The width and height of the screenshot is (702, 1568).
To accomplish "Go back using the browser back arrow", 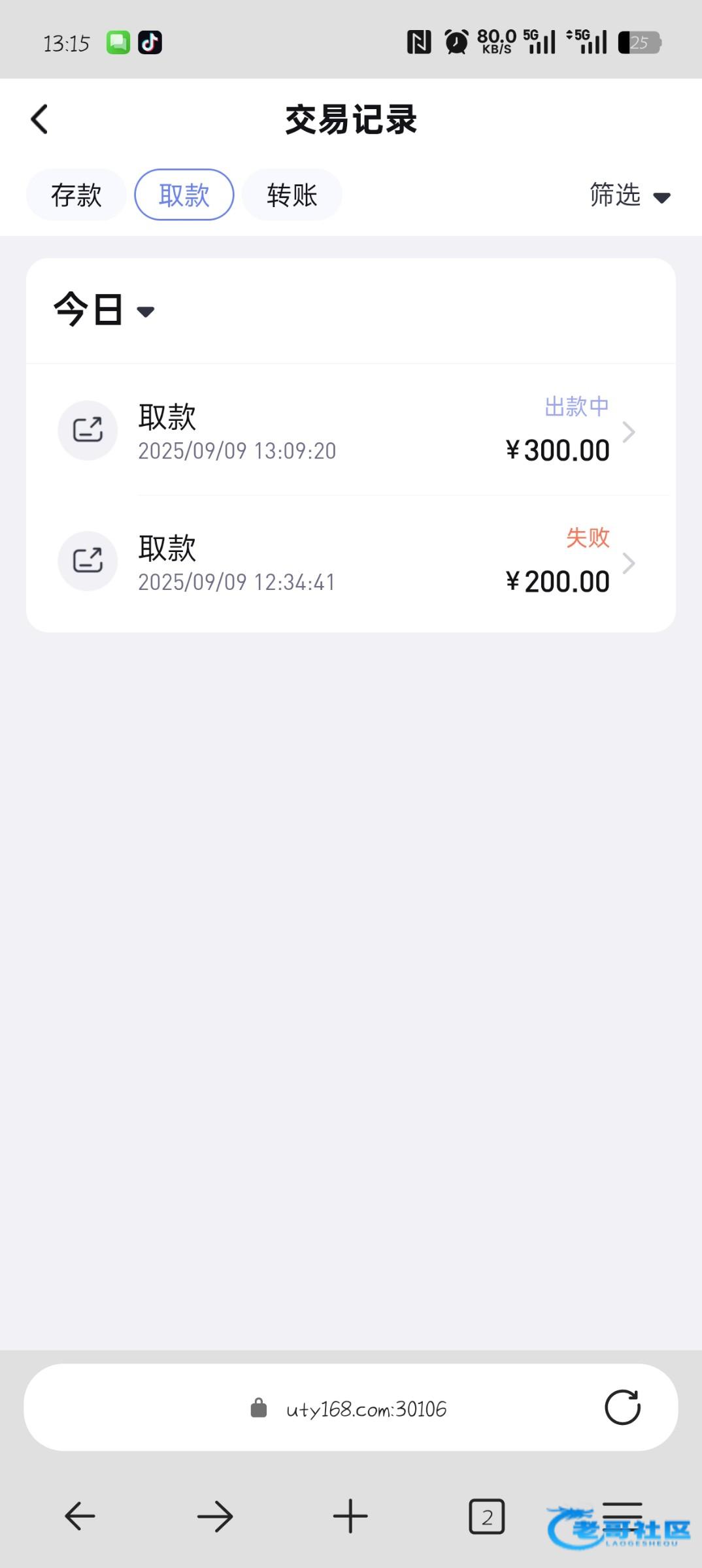I will pyautogui.click(x=80, y=1516).
